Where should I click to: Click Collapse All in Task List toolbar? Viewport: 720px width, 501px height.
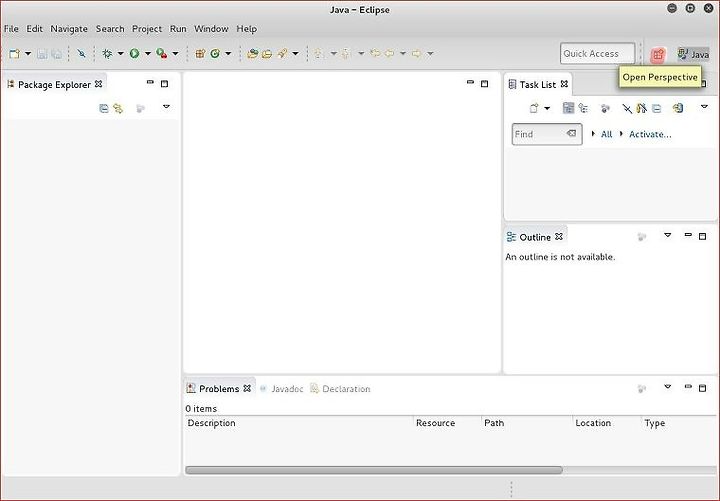point(657,108)
